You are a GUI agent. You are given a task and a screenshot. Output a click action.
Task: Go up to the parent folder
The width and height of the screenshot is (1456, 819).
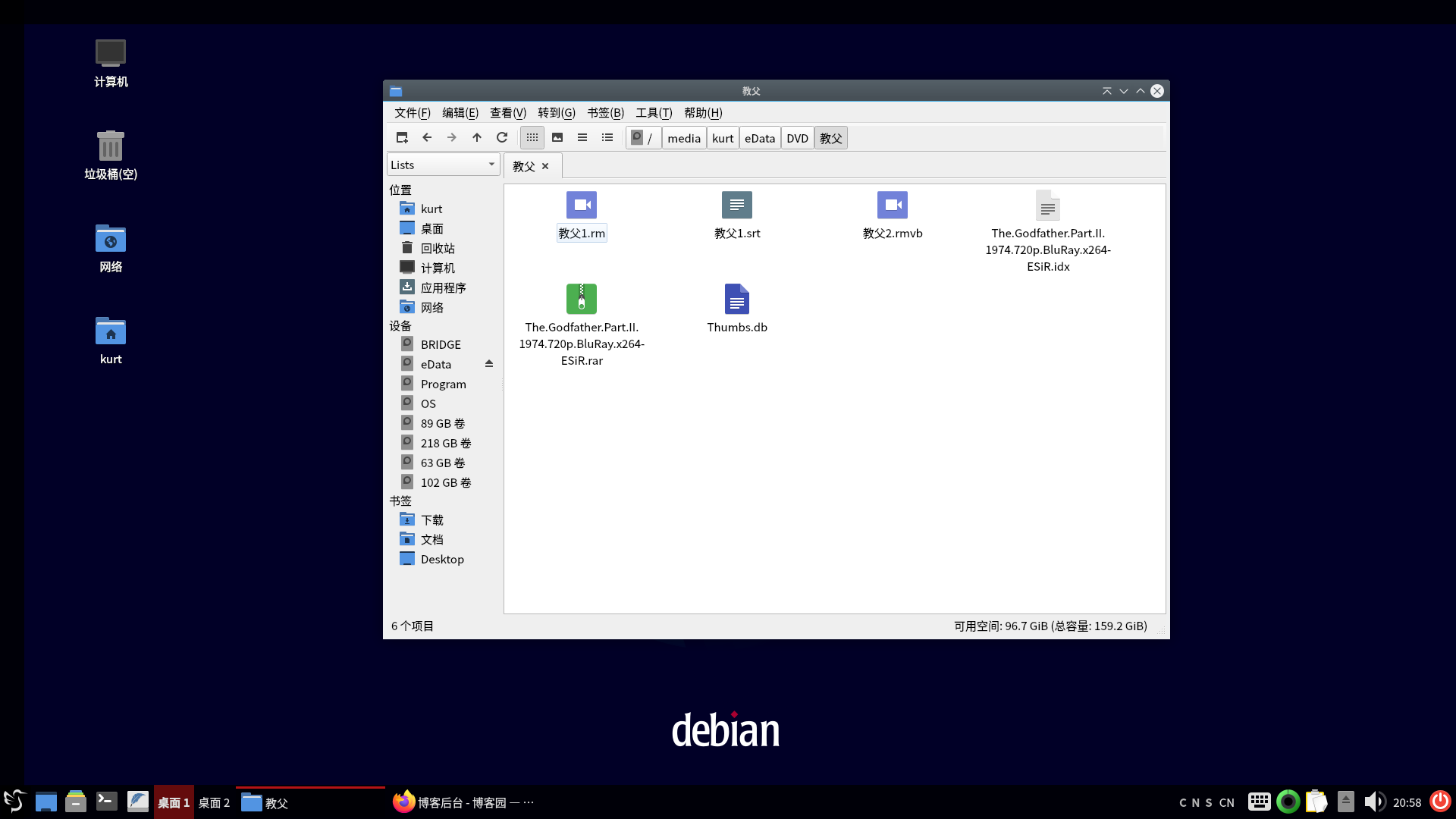coord(477,137)
